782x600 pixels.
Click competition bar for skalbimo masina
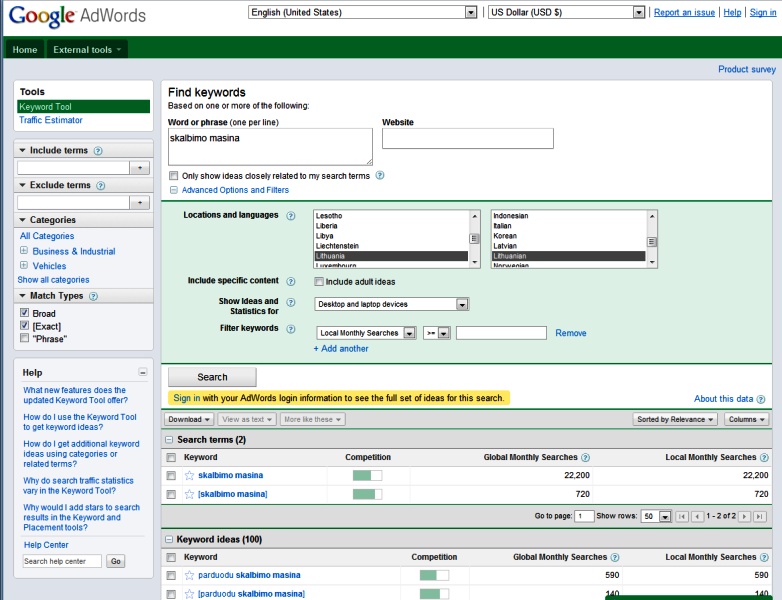tap(367, 475)
